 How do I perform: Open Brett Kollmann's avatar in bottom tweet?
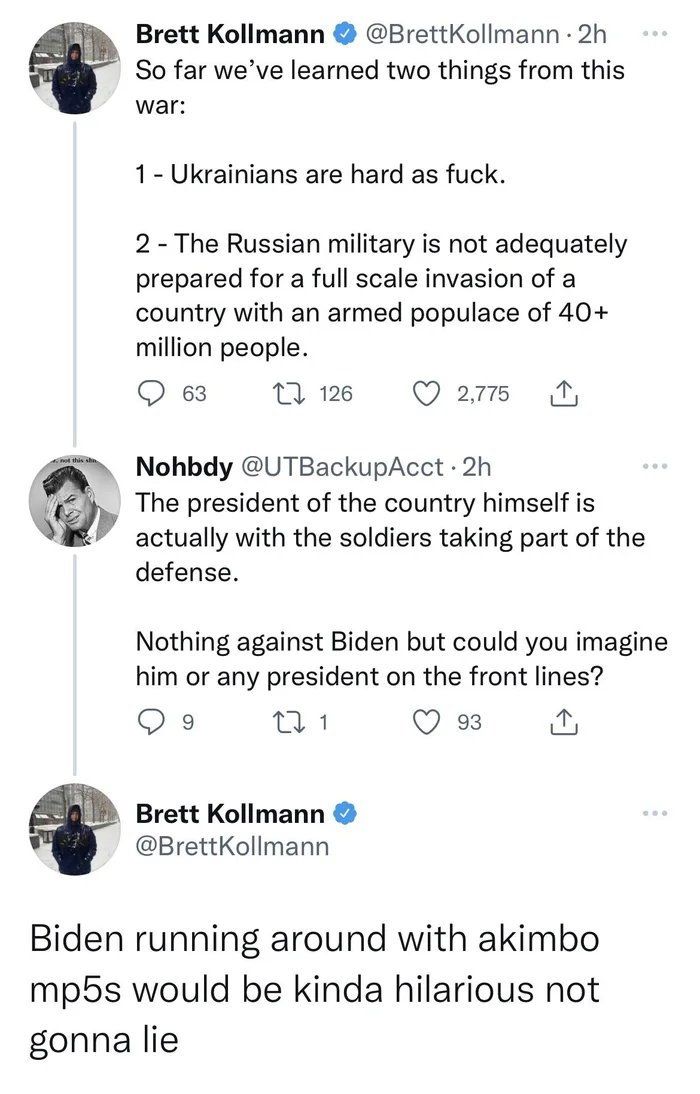point(75,830)
